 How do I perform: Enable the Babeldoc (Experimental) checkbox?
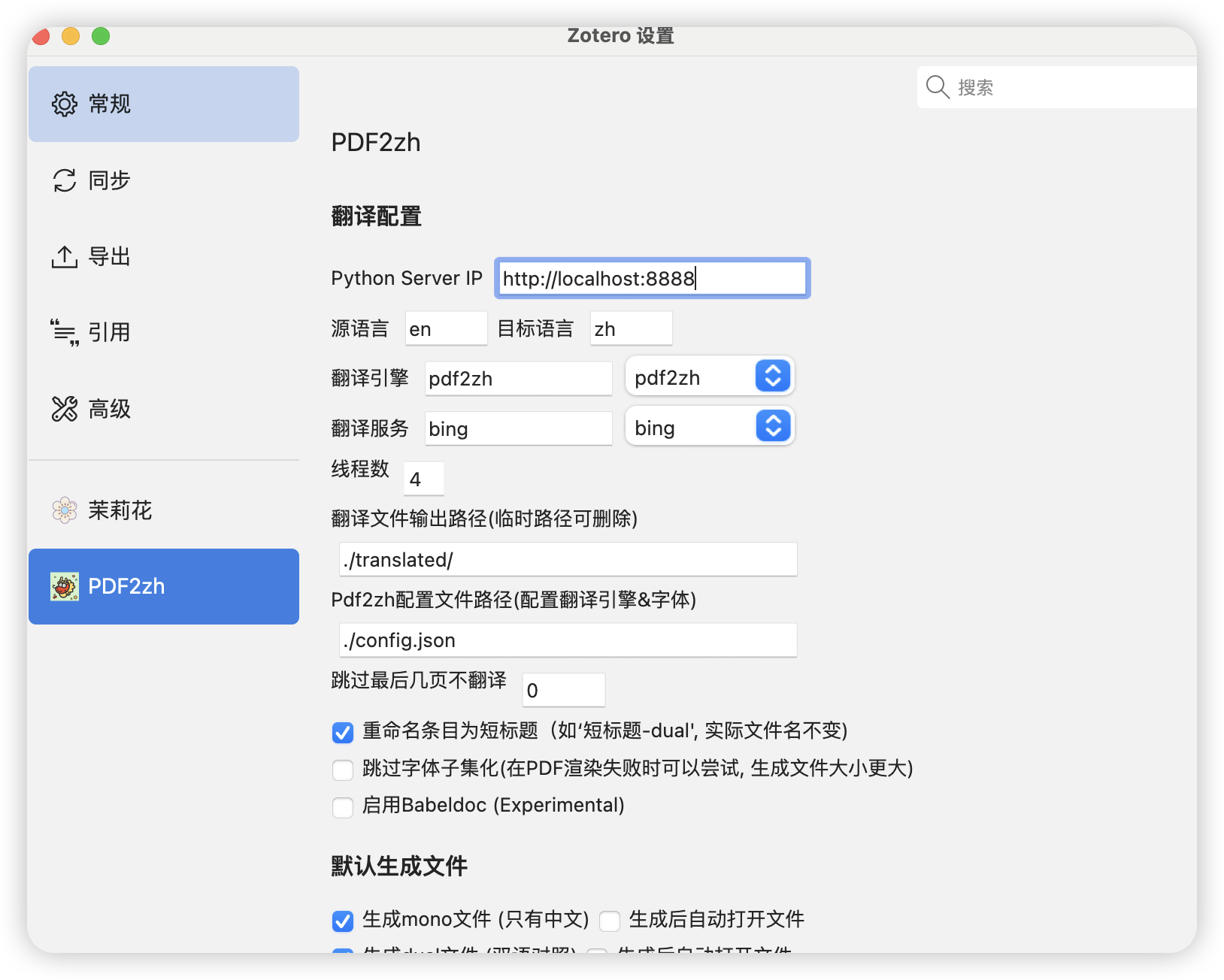tap(343, 807)
